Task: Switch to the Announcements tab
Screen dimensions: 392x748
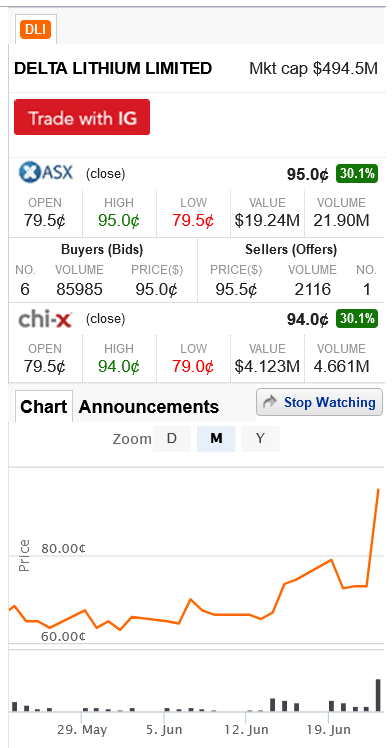Action: tap(149, 407)
